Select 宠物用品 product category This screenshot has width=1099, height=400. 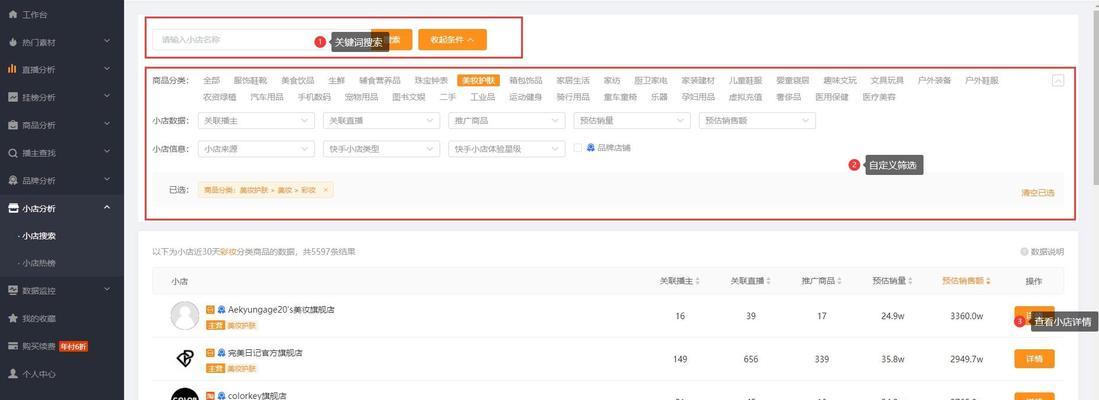(x=361, y=97)
